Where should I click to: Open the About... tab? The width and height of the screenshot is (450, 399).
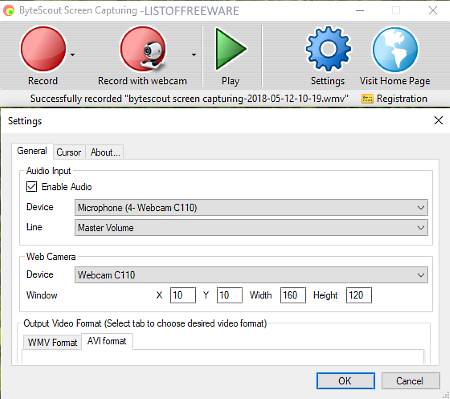tap(105, 152)
